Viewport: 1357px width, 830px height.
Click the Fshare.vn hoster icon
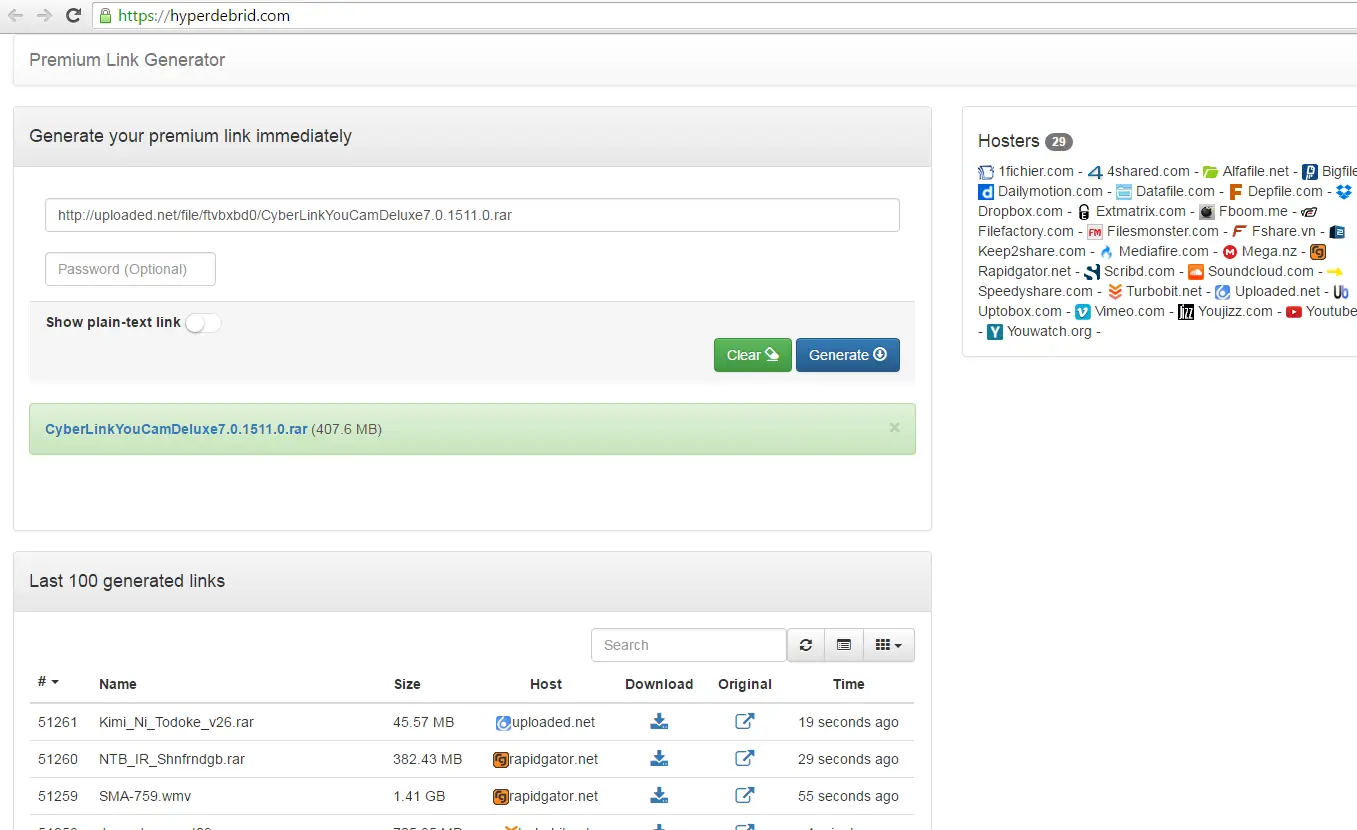tap(1240, 232)
